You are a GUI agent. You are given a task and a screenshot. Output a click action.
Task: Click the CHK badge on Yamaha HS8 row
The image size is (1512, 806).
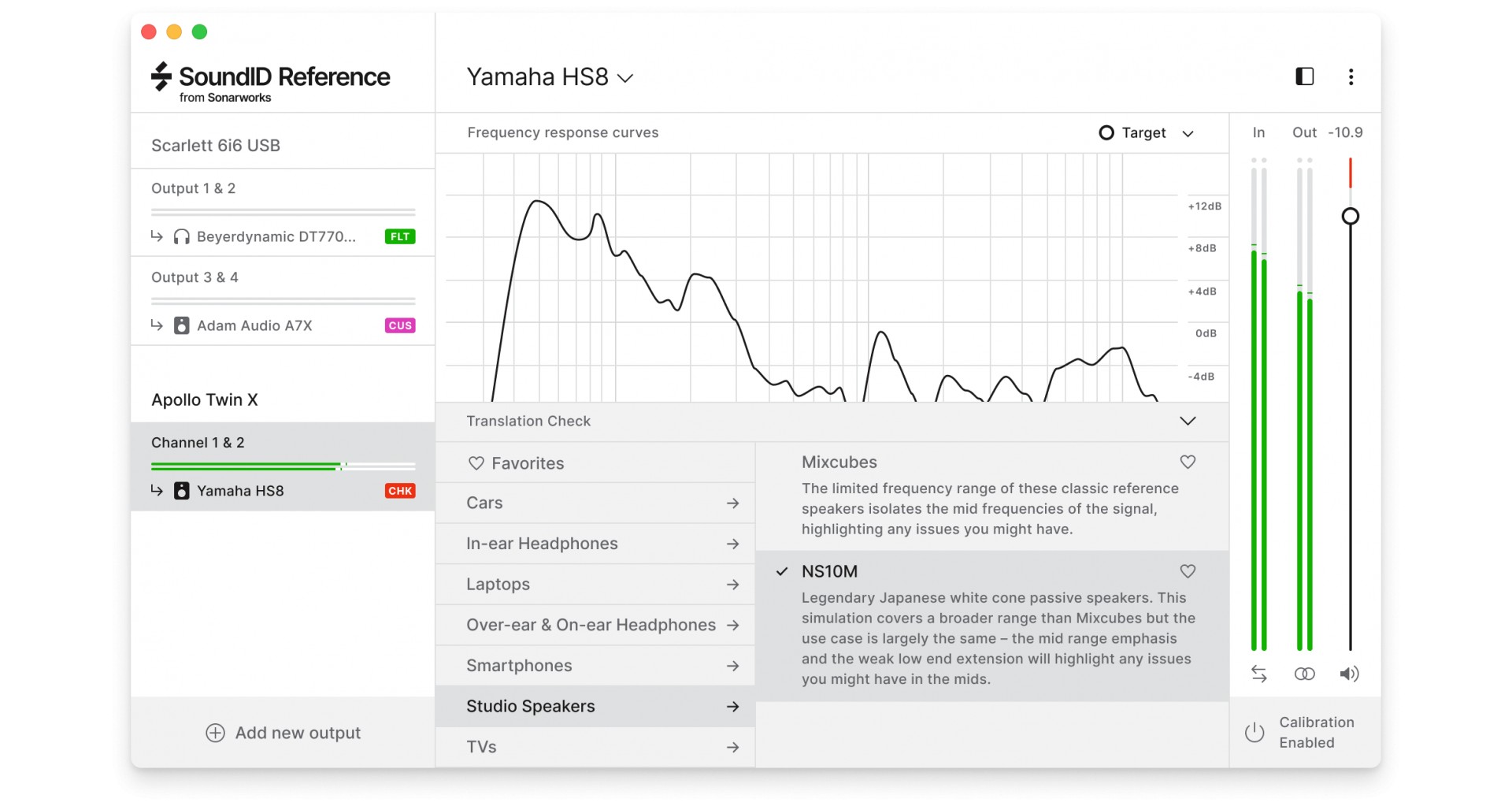(400, 491)
